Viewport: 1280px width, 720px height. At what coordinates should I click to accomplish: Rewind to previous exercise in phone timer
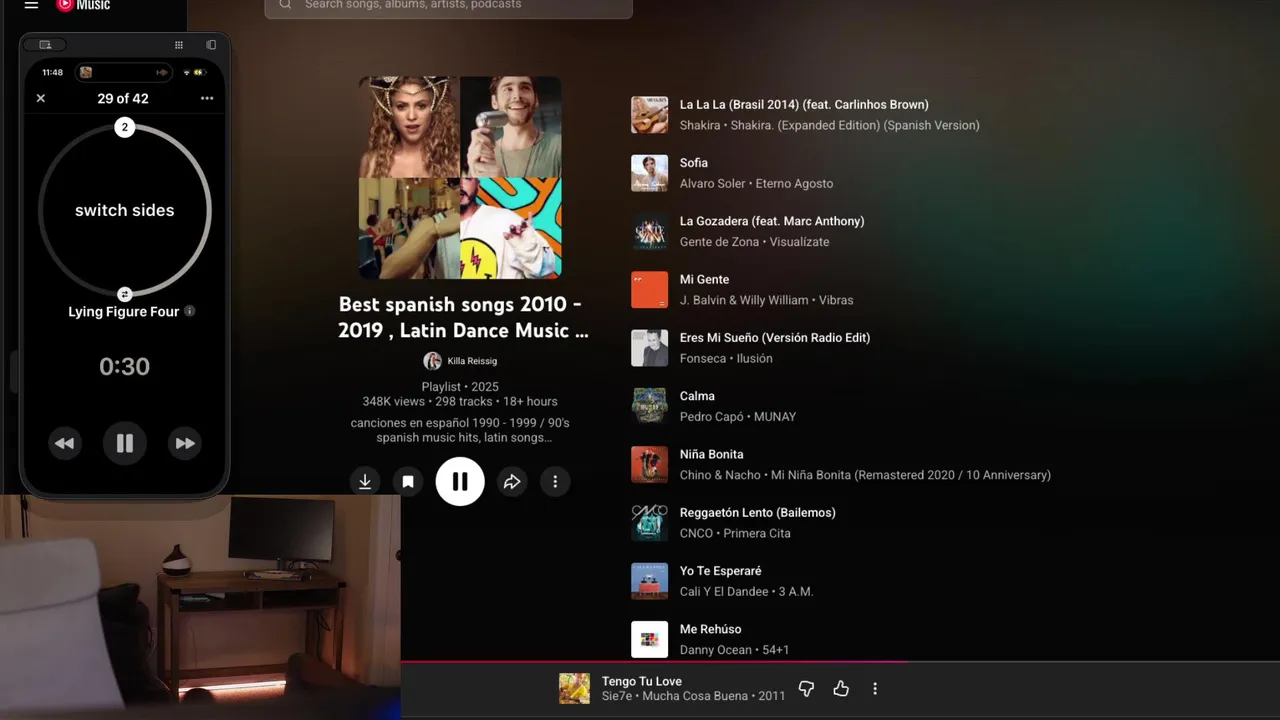(x=64, y=443)
